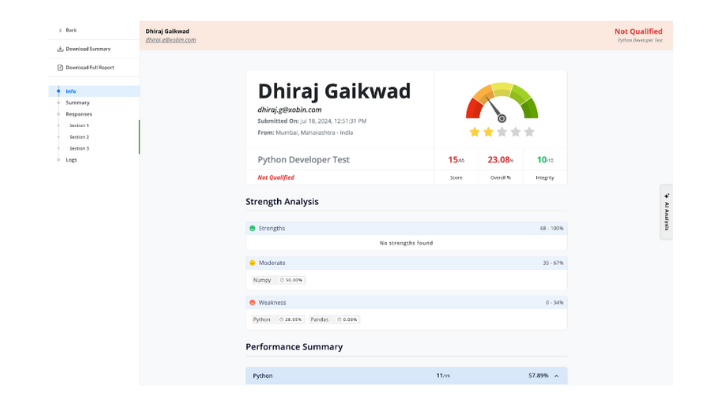Click the Download Full Report file icon
This screenshot has width=720, height=405.
[x=59, y=67]
